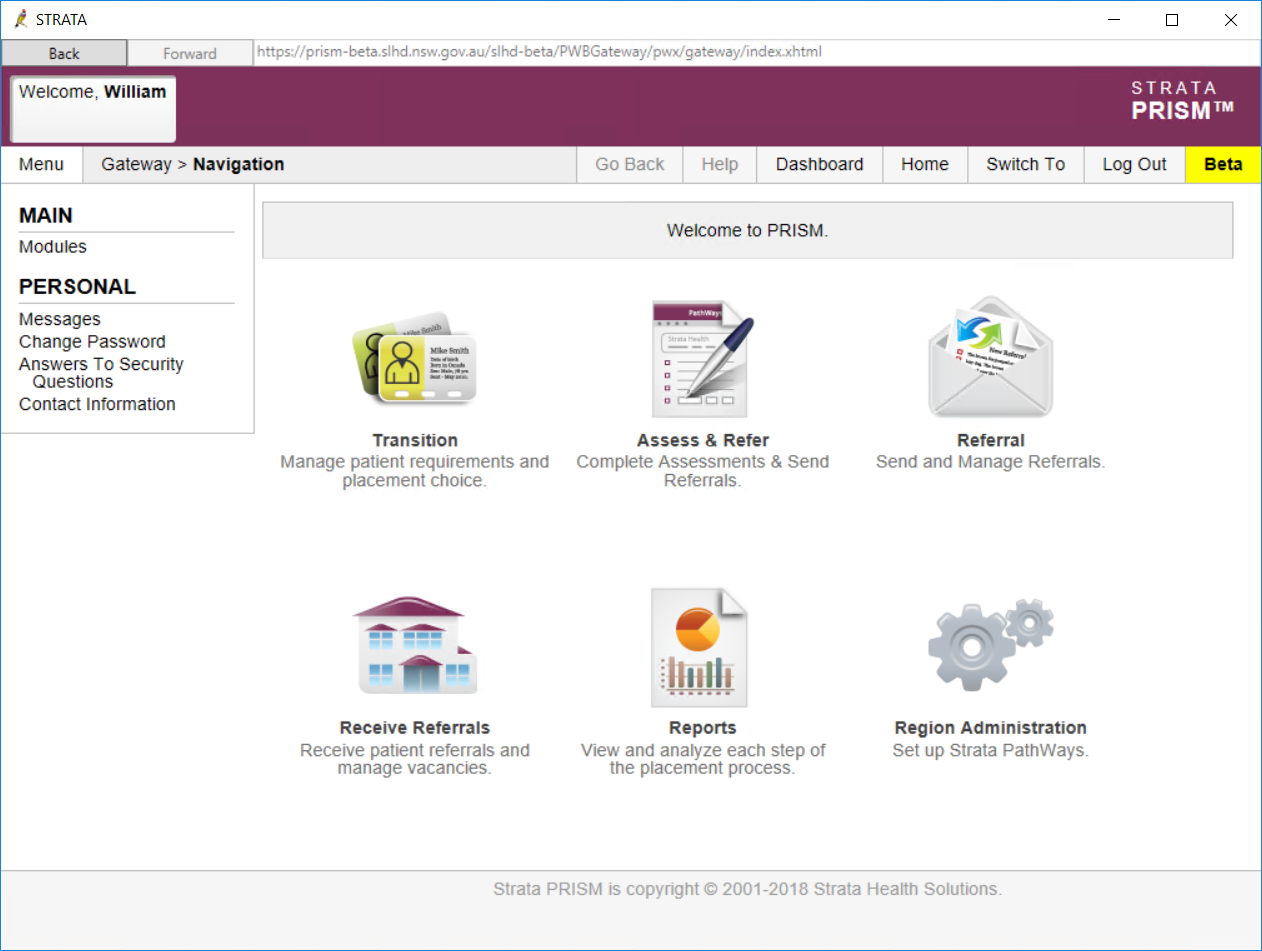Screen dimensions: 1262x951
Task: Click 'Send and Manage Referrals.' description
Action: (991, 462)
